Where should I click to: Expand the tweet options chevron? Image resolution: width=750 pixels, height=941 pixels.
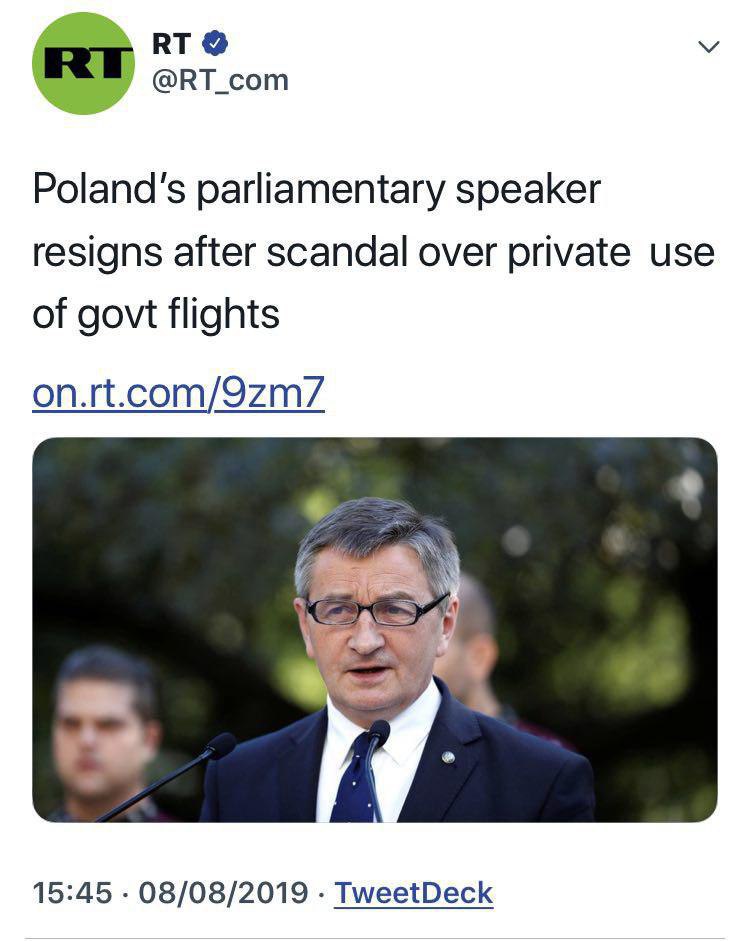[708, 47]
